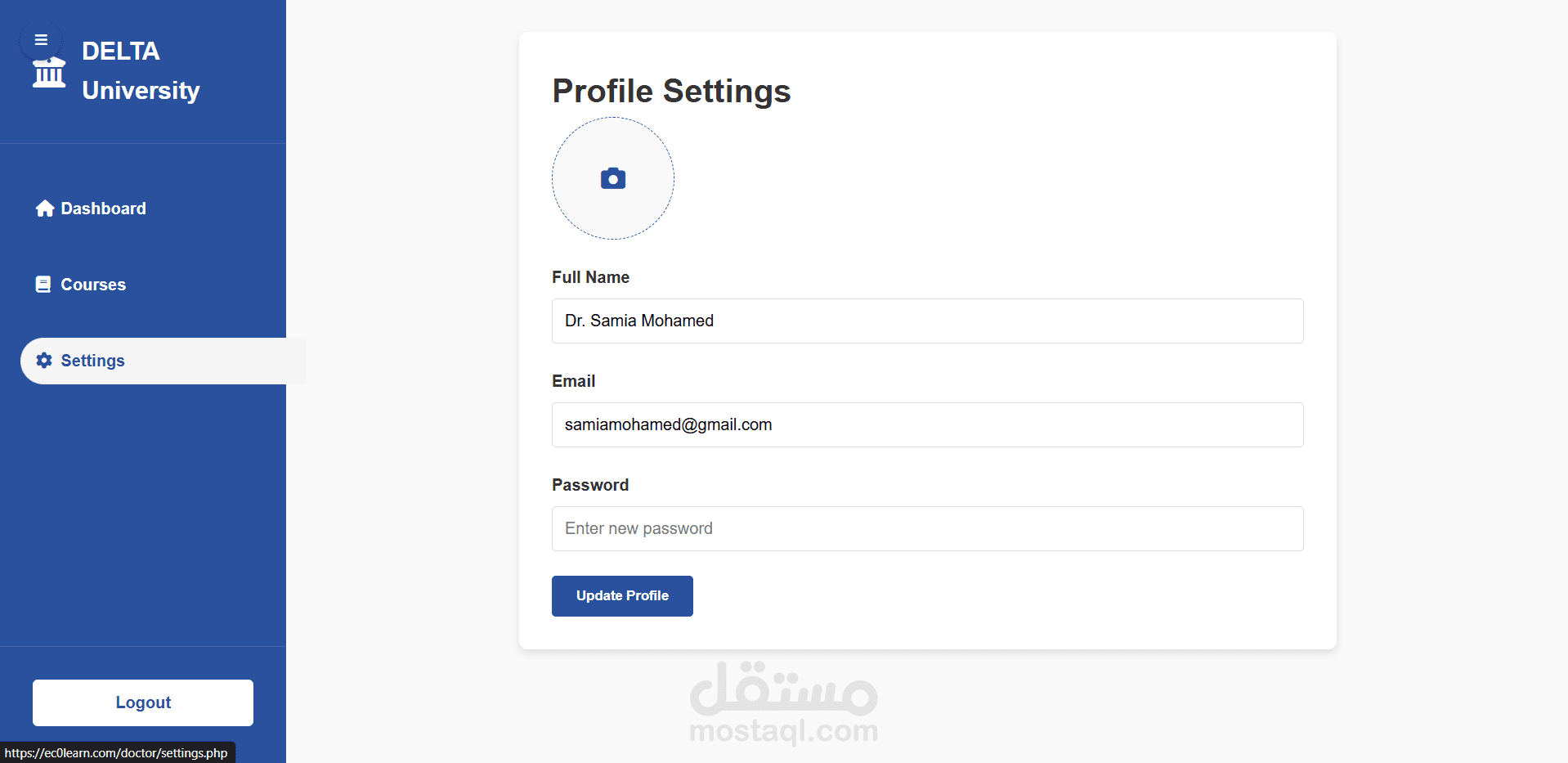Screen dimensions: 1568x763
Task: Click the camera icon to upload a photo
Action: [x=613, y=178]
